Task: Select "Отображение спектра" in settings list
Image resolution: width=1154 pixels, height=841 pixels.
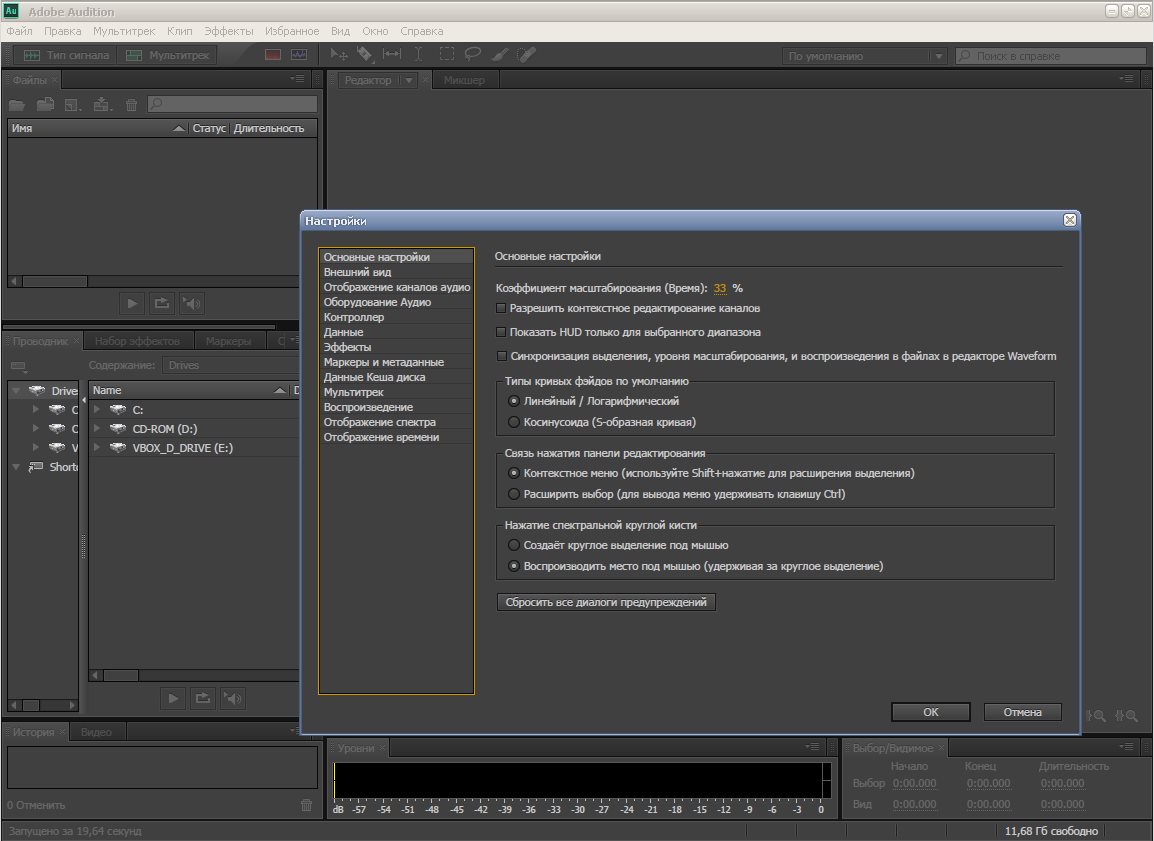Action: 379,422
